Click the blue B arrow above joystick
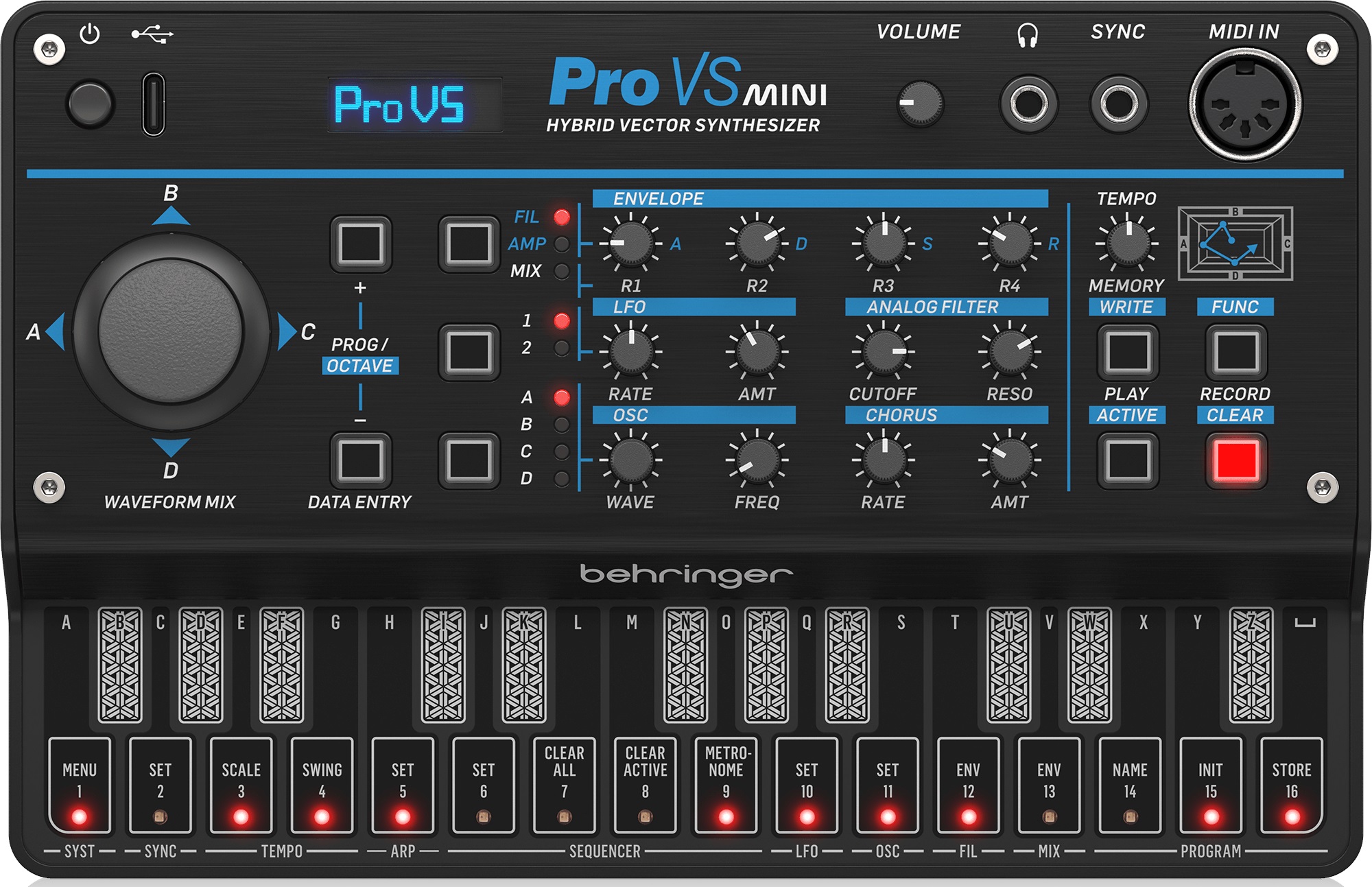This screenshot has height=887, width=1372. pyautogui.click(x=171, y=217)
